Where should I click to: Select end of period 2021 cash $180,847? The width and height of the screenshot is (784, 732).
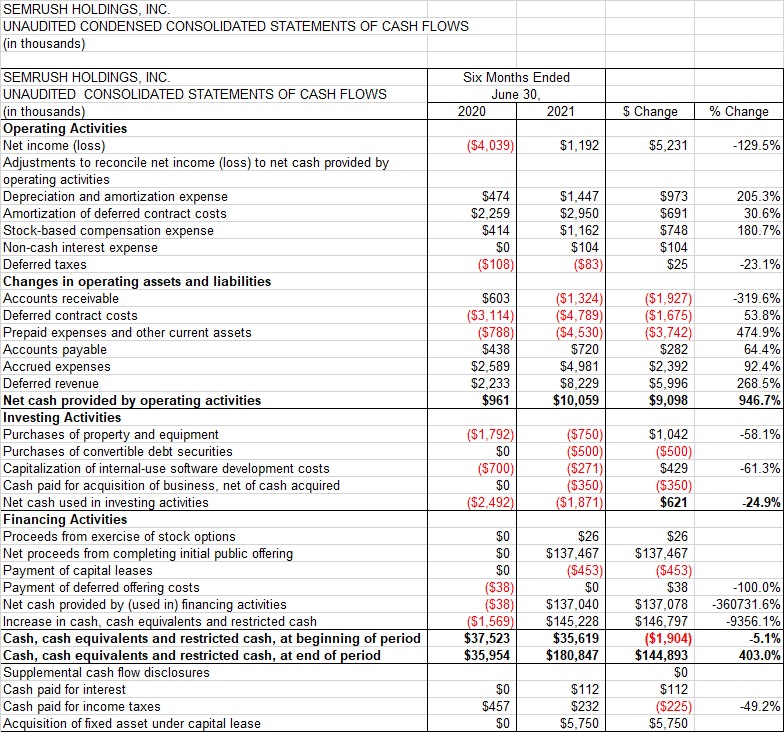pyautogui.click(x=572, y=656)
